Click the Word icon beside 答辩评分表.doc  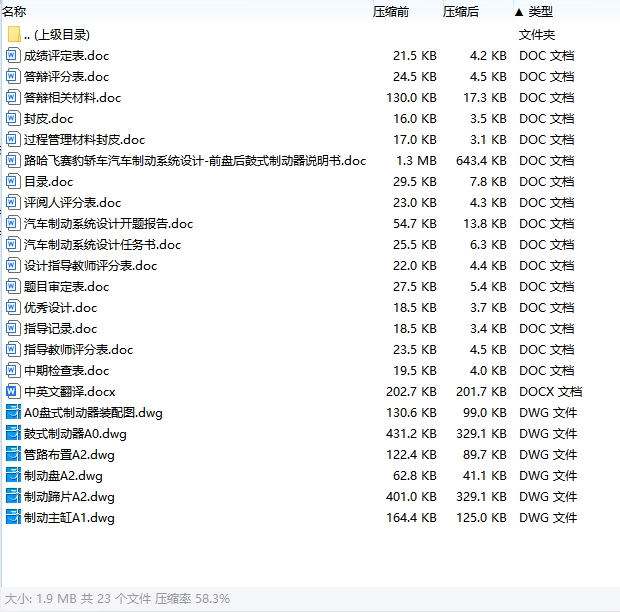[x=12, y=76]
